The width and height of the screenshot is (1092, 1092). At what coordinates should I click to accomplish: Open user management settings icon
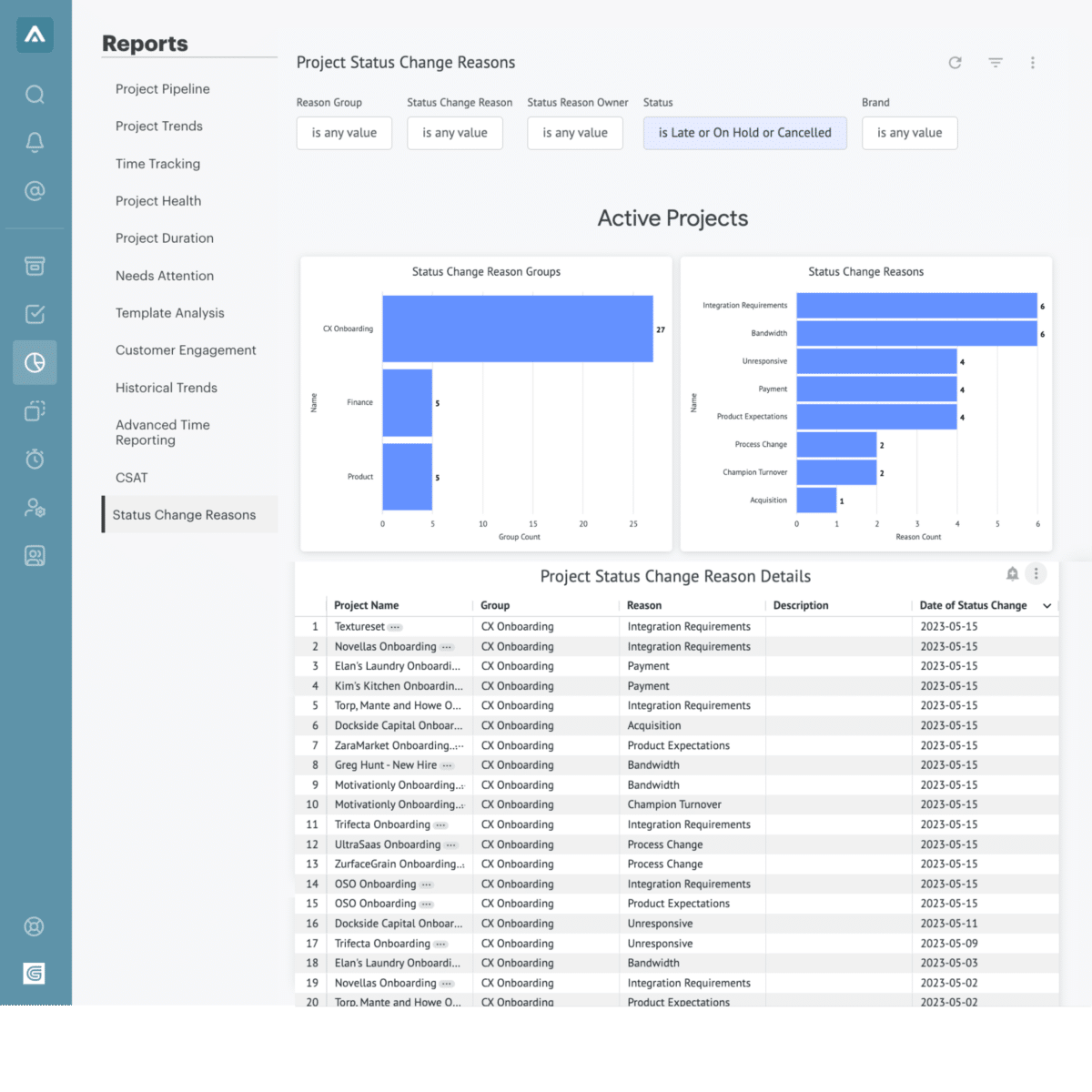click(x=35, y=508)
